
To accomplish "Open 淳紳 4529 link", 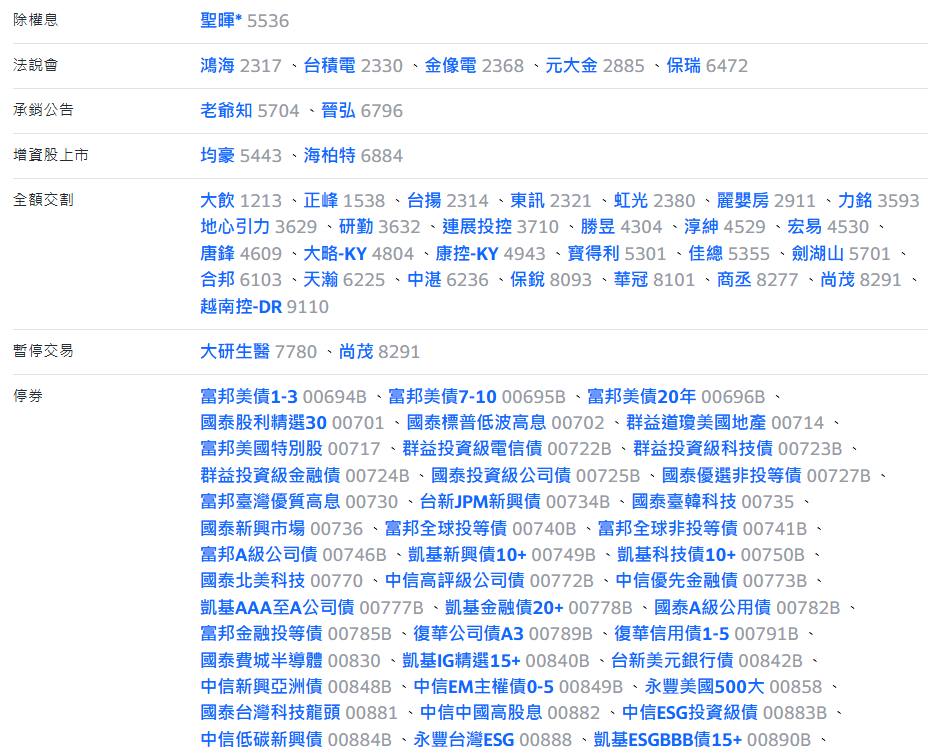I will pyautogui.click(x=725, y=227).
